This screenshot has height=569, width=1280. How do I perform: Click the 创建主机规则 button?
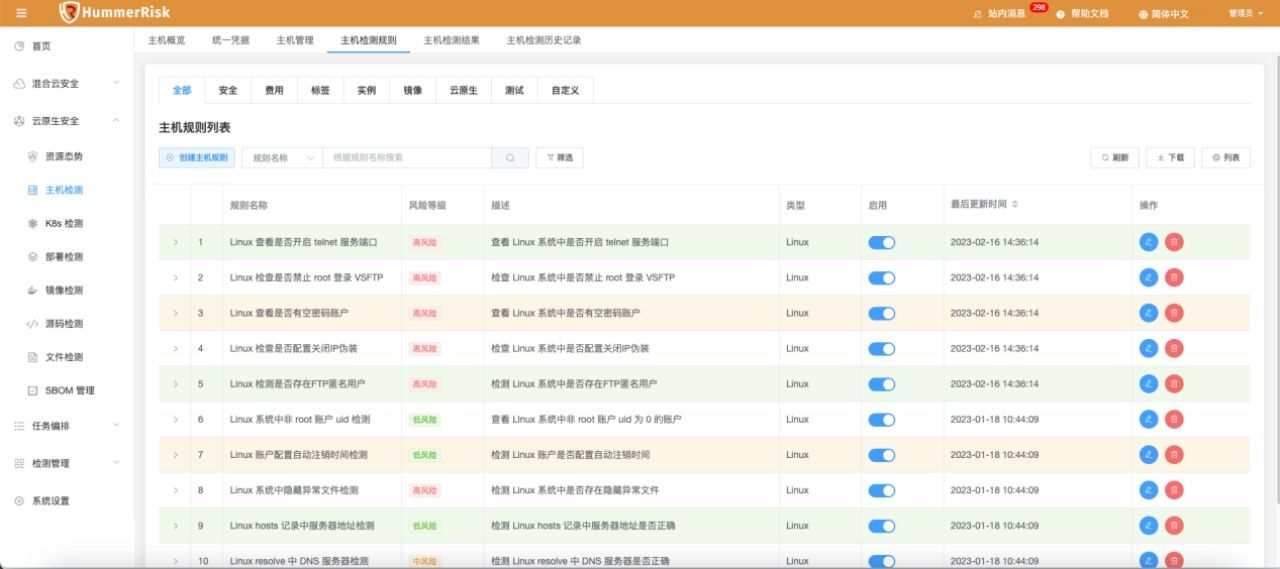pyautogui.click(x=196, y=158)
